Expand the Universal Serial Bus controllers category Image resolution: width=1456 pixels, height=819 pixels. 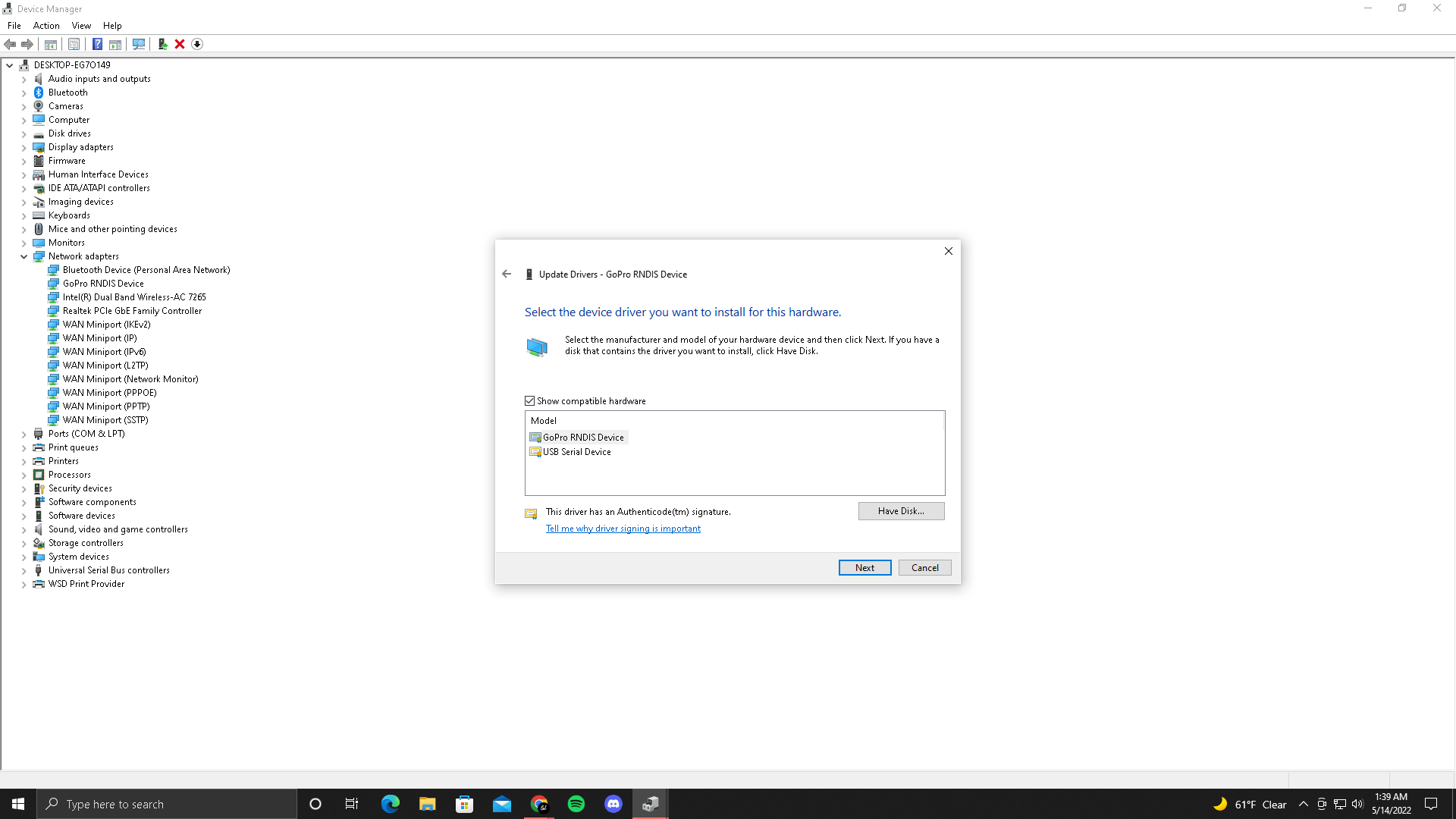pyautogui.click(x=24, y=570)
